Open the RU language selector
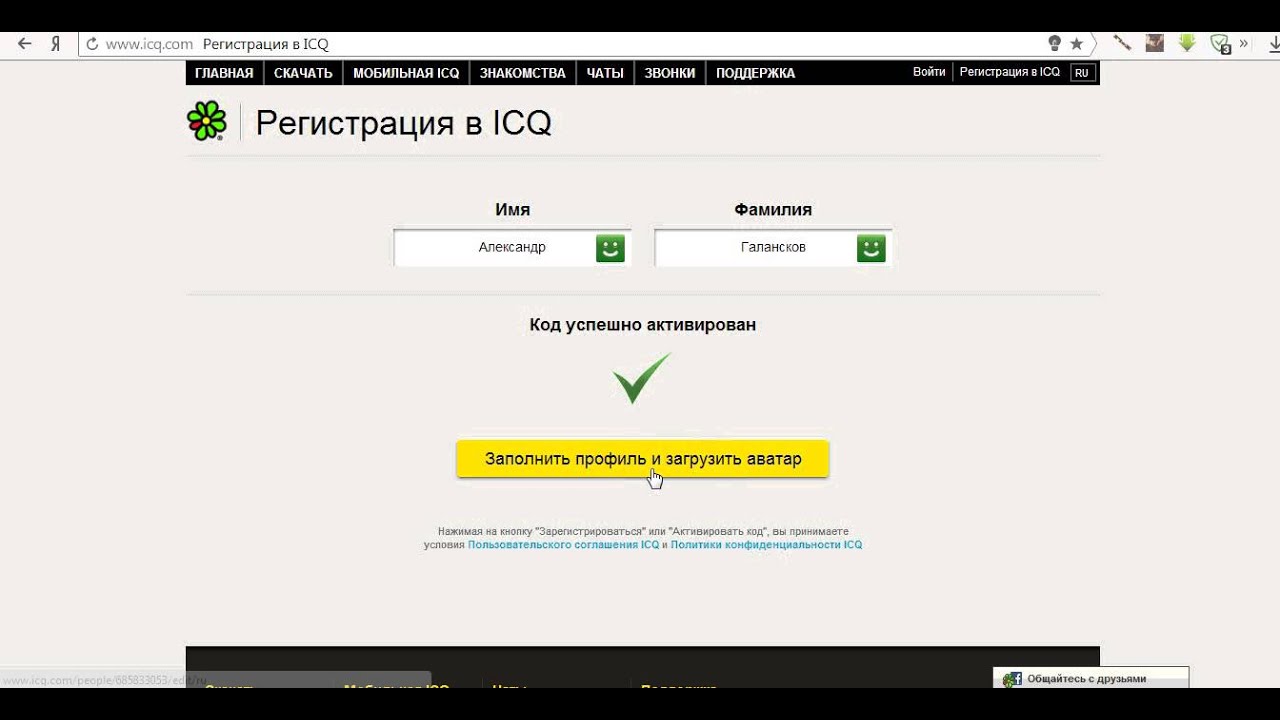This screenshot has height=720, width=1280. (x=1081, y=73)
